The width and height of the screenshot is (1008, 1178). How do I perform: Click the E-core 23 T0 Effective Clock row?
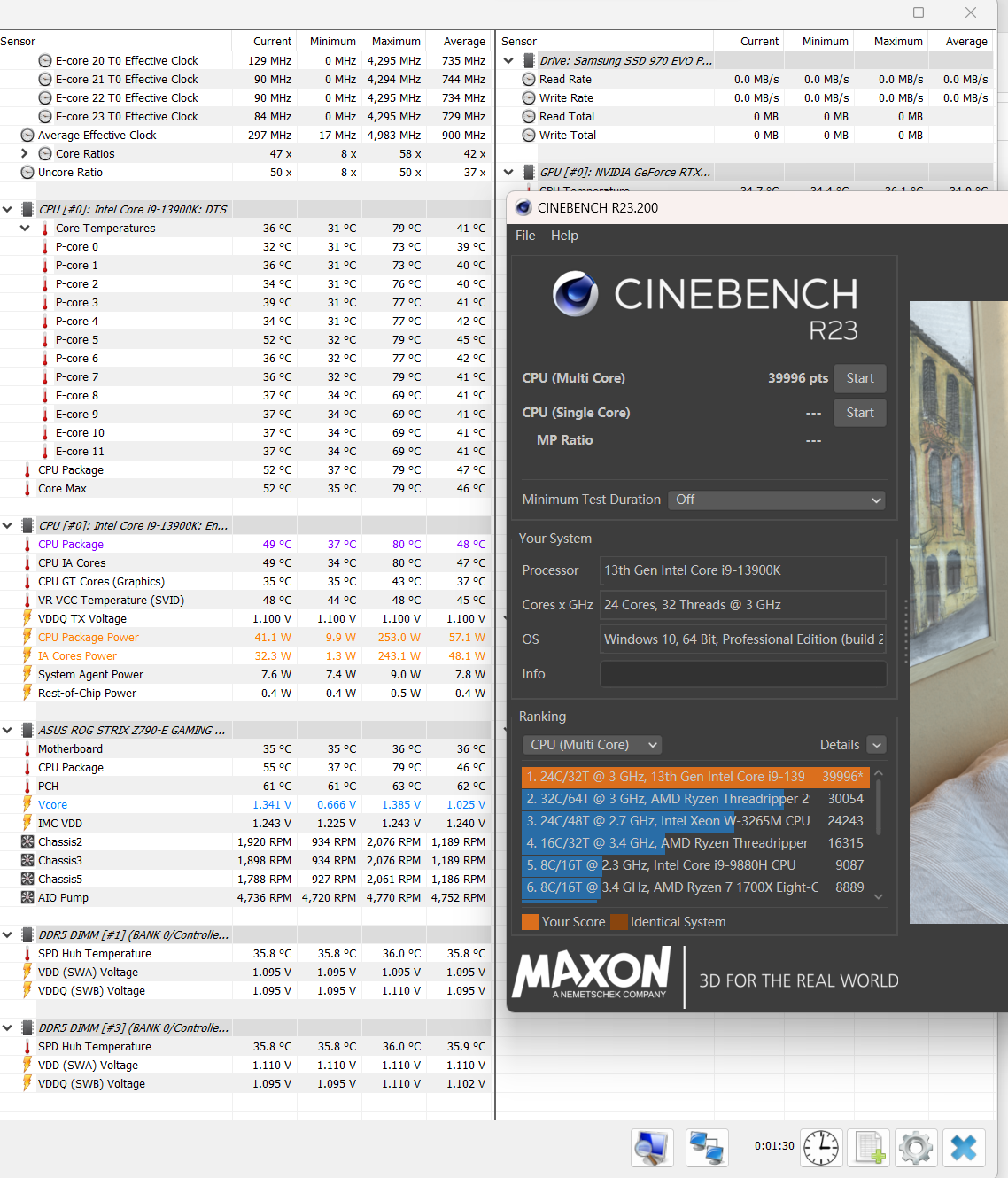tap(245, 117)
